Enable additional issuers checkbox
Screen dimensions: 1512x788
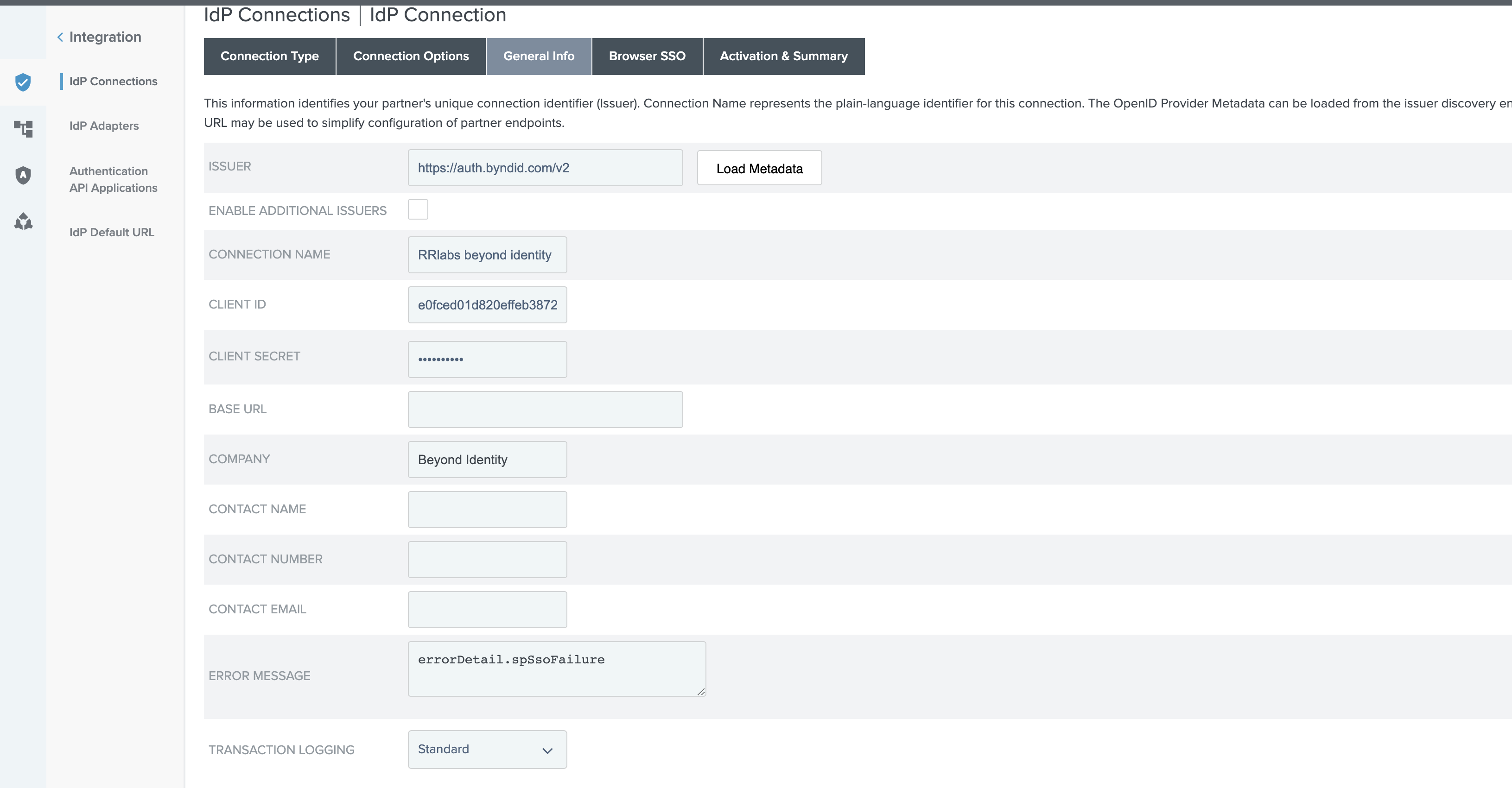[x=418, y=209]
